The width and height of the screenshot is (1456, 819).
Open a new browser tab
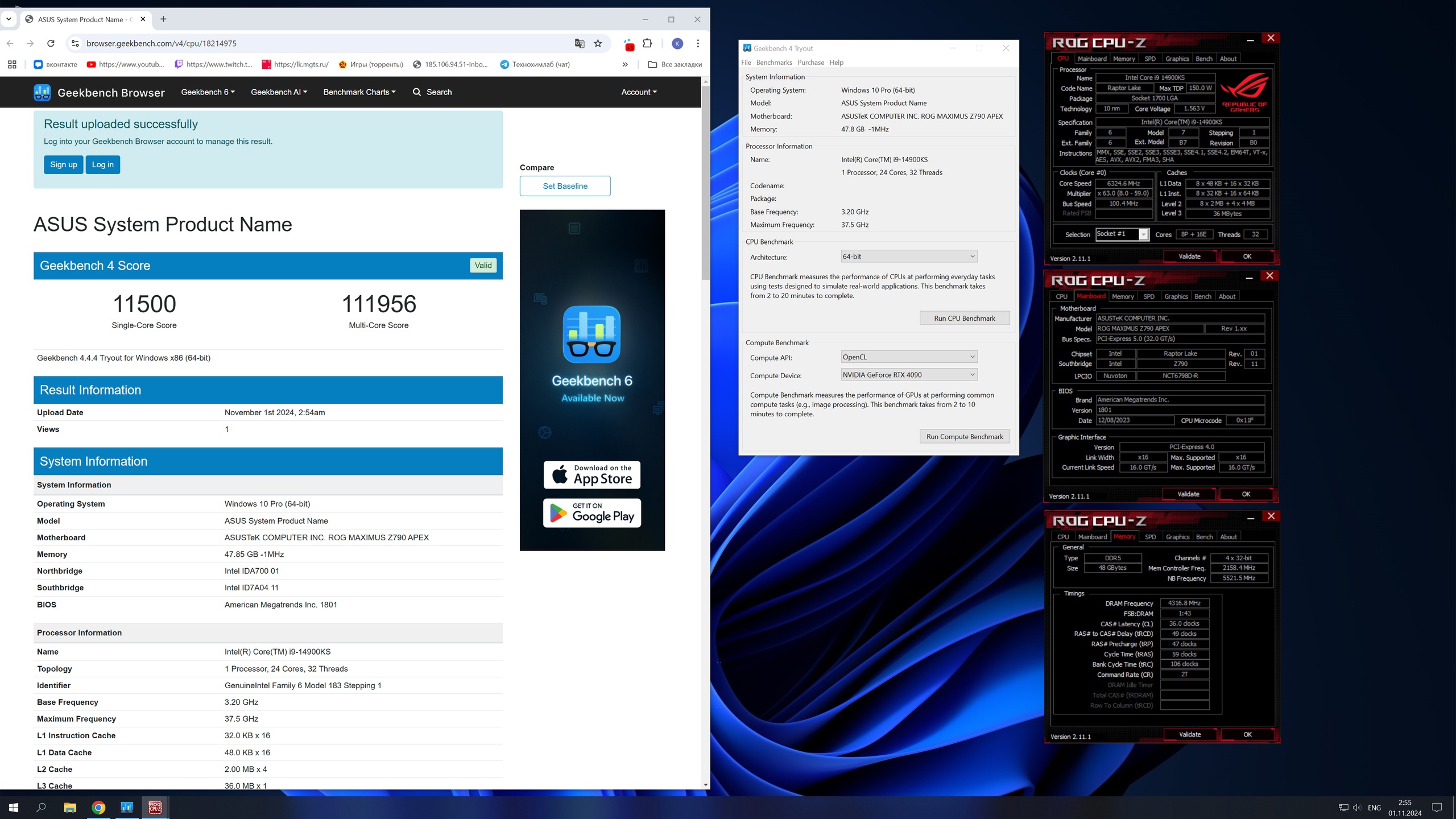pos(163,19)
